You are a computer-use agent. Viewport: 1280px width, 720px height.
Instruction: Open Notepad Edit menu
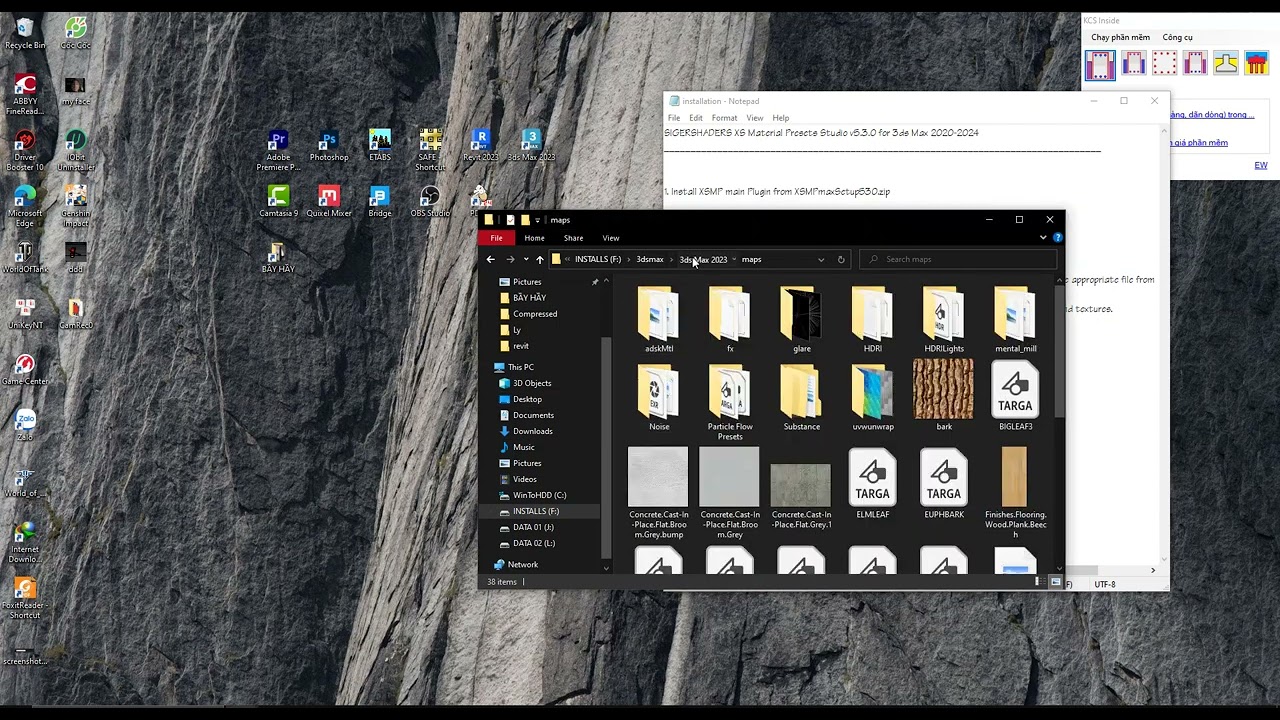tap(695, 118)
